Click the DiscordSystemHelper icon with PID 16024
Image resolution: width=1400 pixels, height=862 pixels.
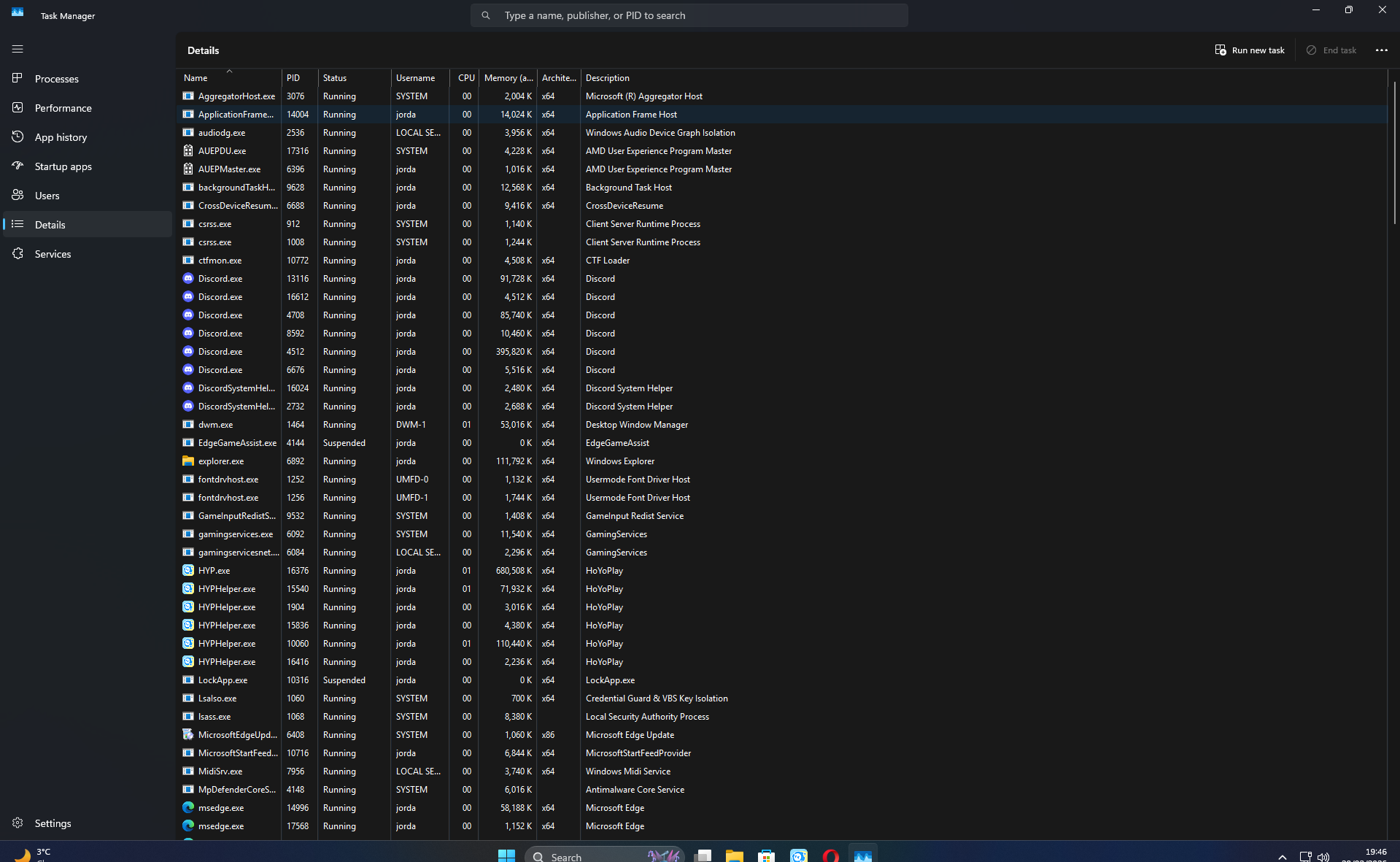tap(188, 388)
